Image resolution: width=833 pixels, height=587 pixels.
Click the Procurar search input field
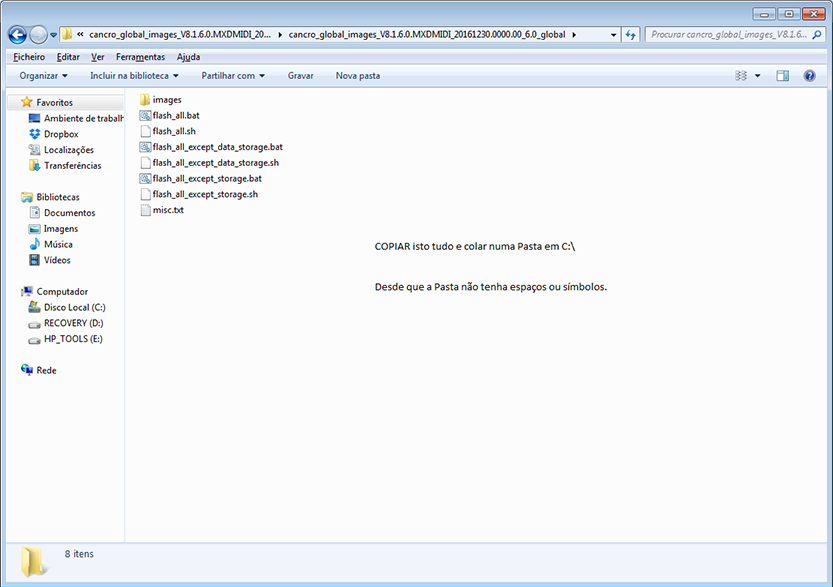(x=725, y=35)
